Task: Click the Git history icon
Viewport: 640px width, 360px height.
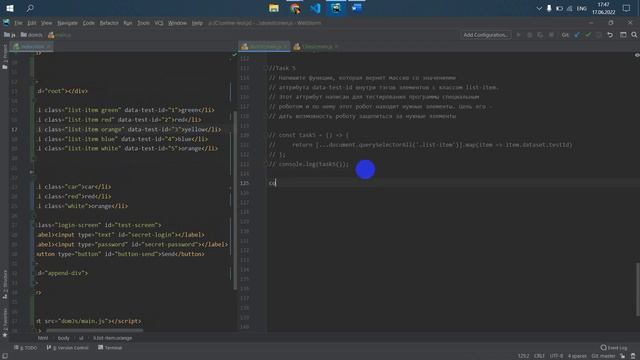Action: [599, 35]
